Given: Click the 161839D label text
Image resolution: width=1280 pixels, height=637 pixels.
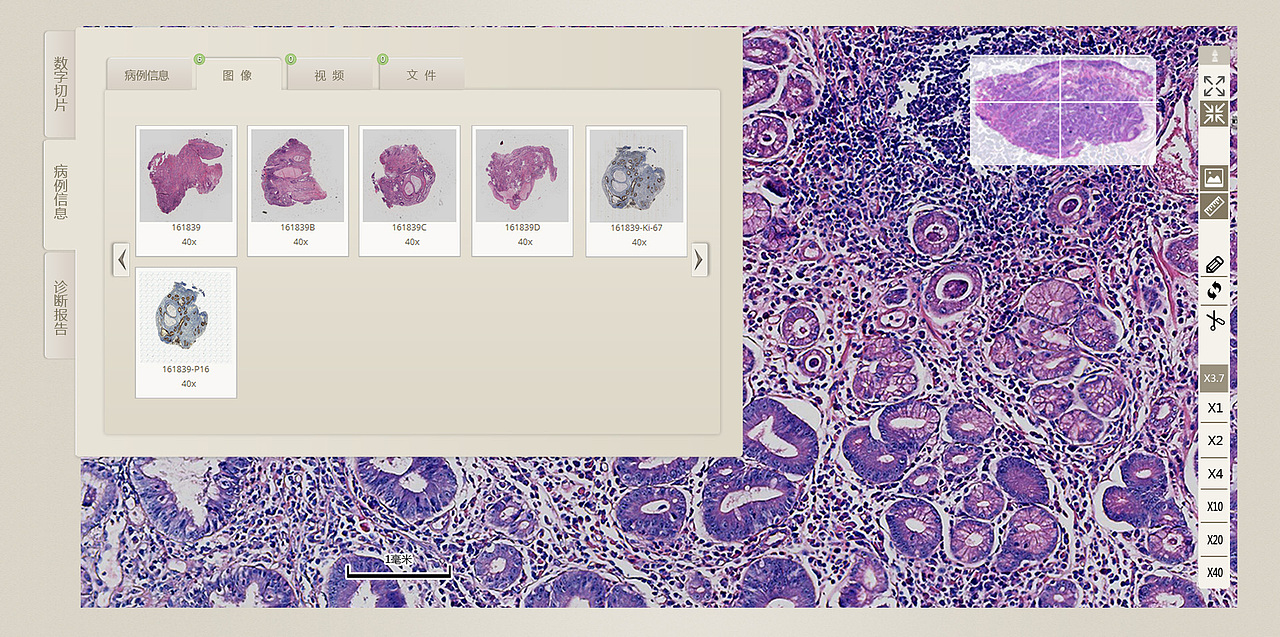Looking at the screenshot, I should 523,228.
